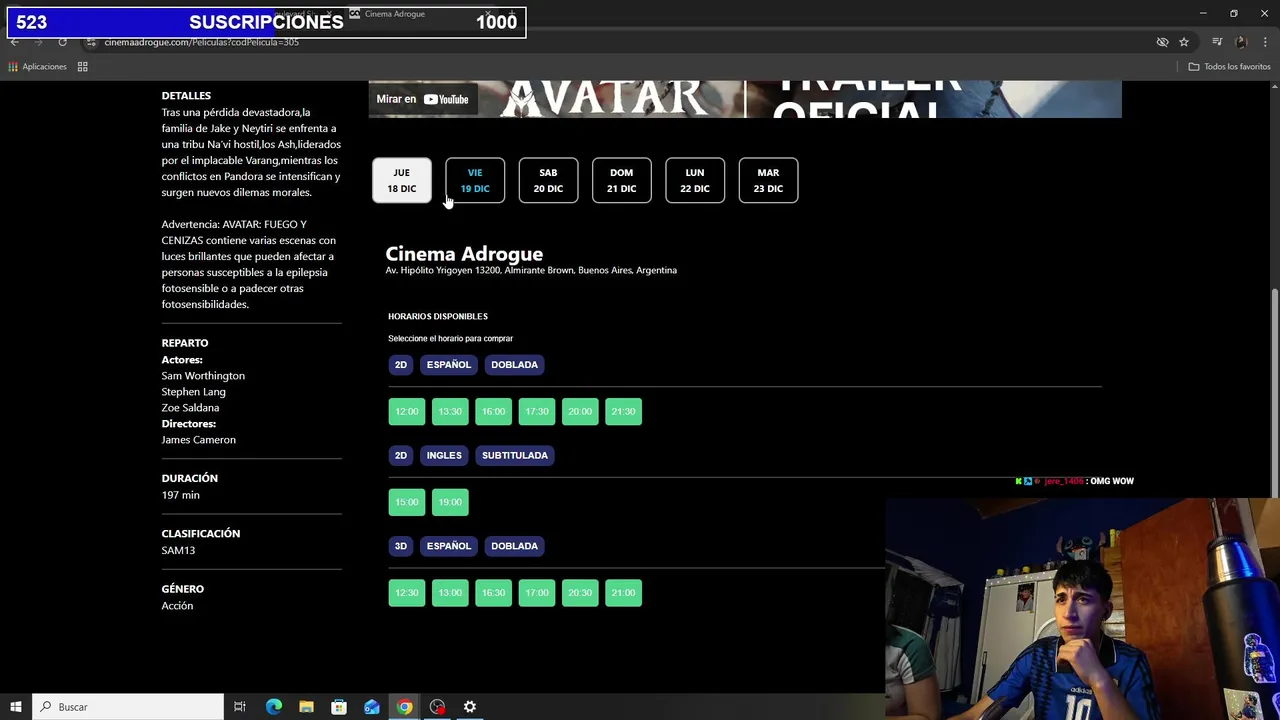Screen dimensions: 1280x720
Task: Open the Windows Start menu
Action: (16, 707)
